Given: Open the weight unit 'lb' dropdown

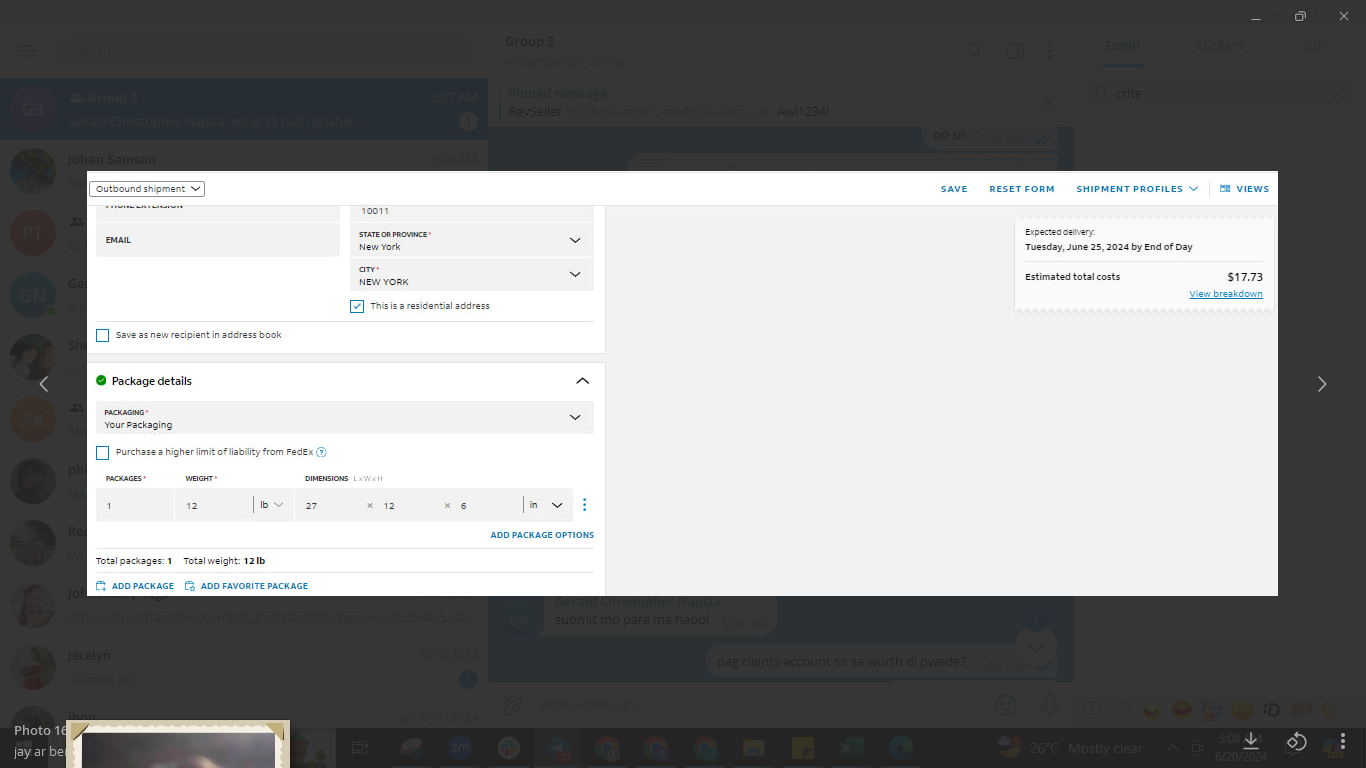Looking at the screenshot, I should click(x=272, y=505).
